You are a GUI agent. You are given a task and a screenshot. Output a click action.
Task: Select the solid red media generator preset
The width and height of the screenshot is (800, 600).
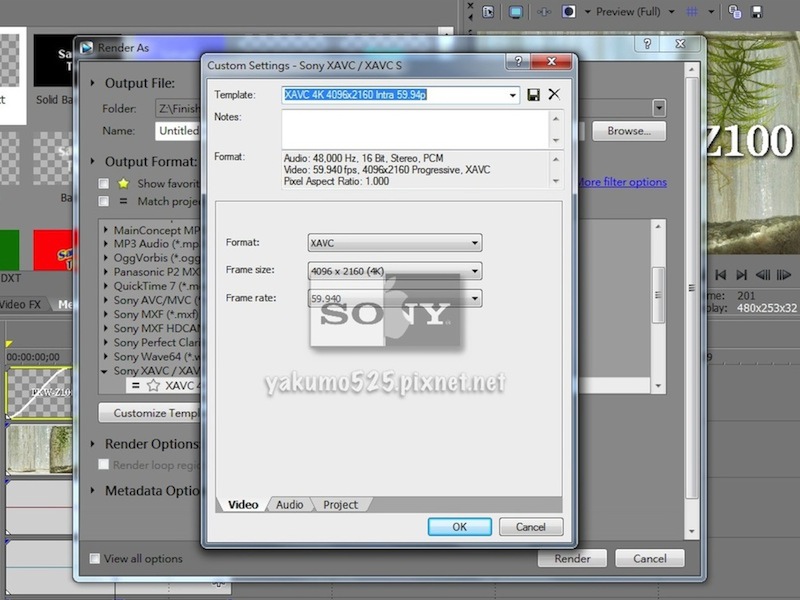coord(54,250)
